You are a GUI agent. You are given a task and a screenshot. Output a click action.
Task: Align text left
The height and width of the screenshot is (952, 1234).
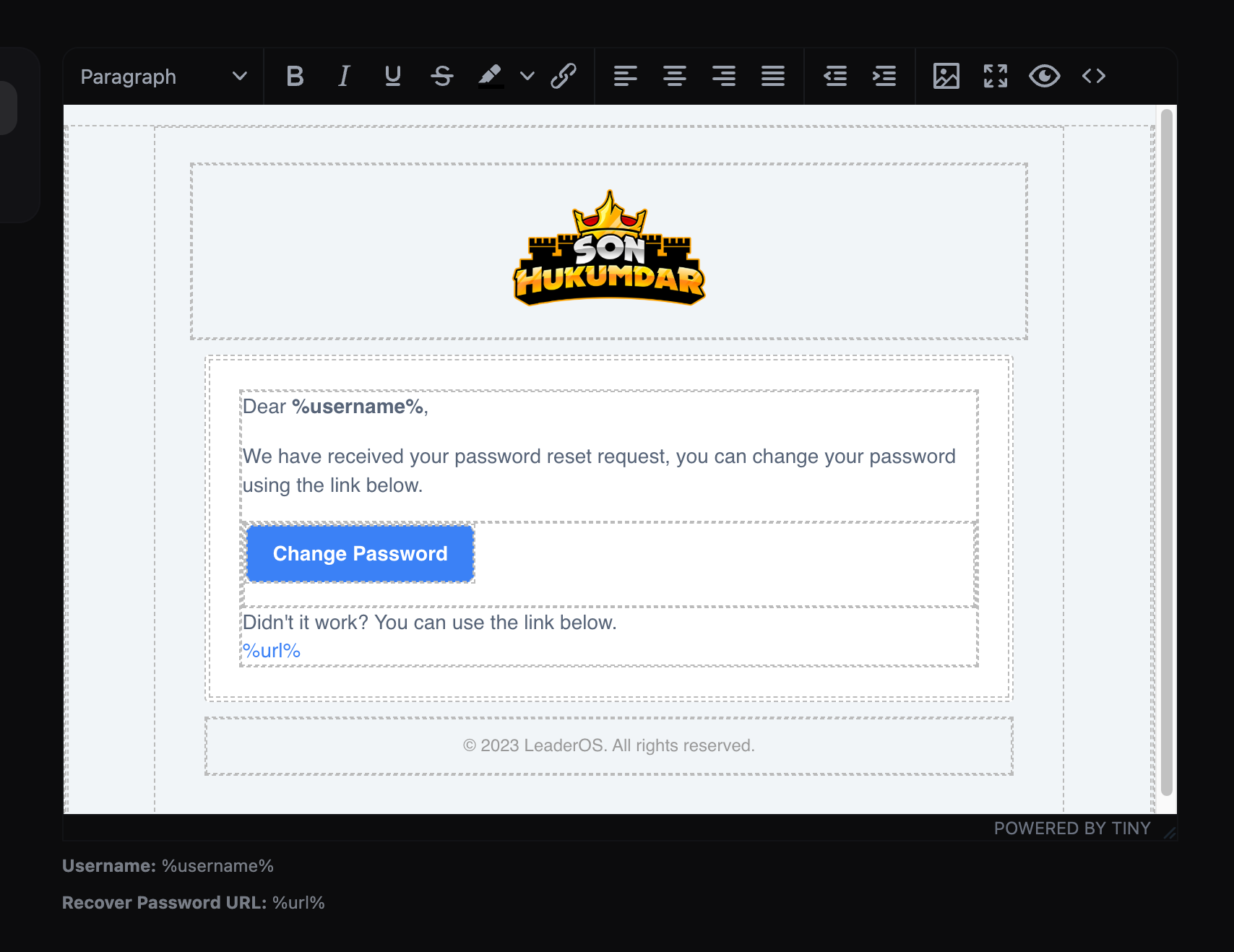coord(626,76)
